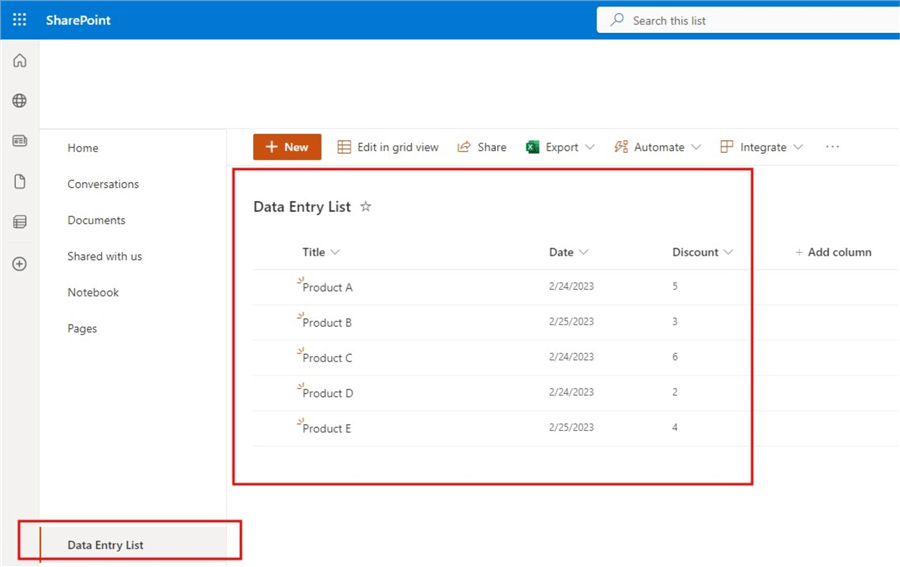Open the Date column header menu
This screenshot has width=900, height=567.
point(568,252)
